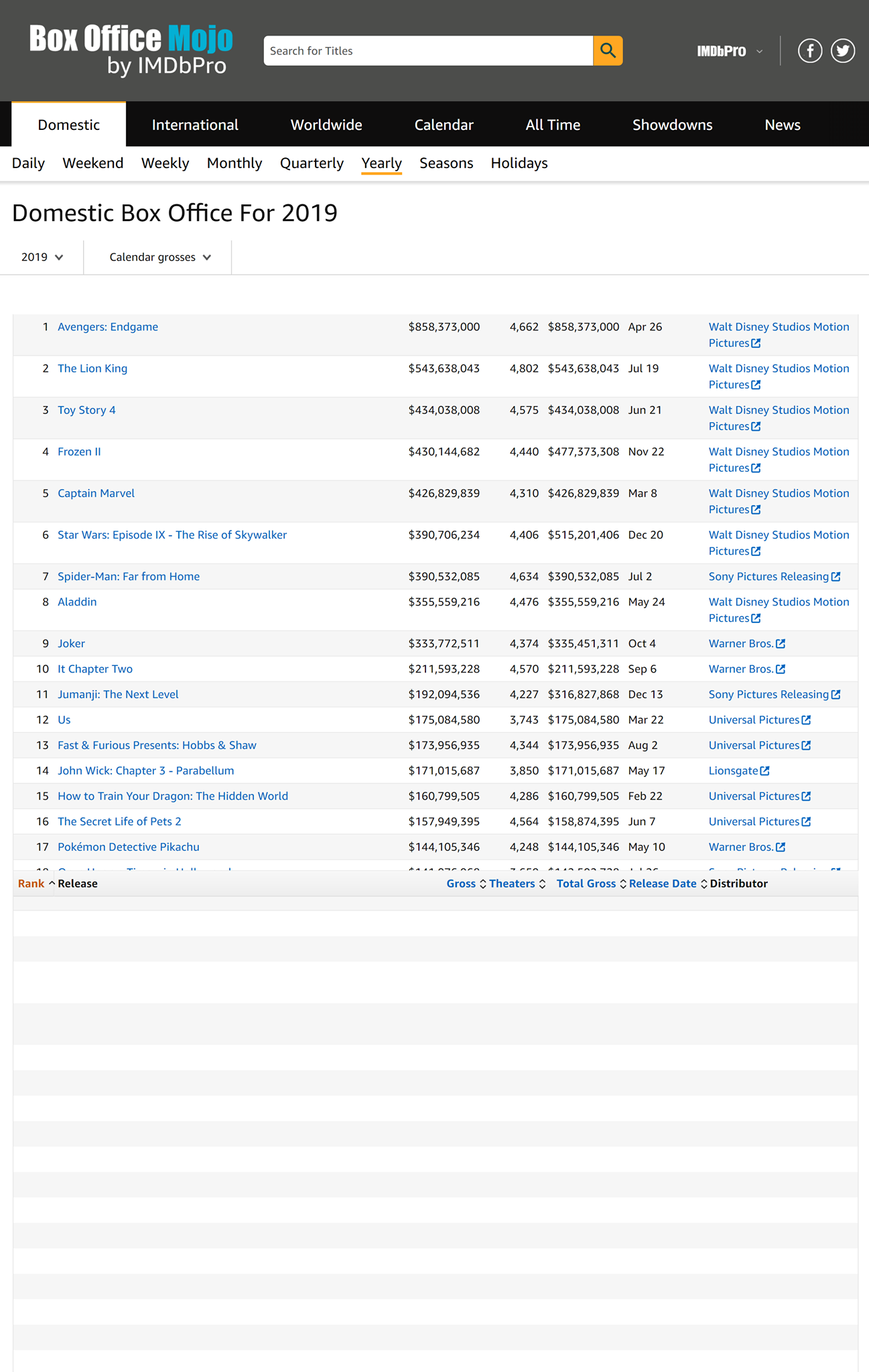869x1372 pixels.
Task: Click external link icon in It Chapter Two row
Action: (781, 669)
